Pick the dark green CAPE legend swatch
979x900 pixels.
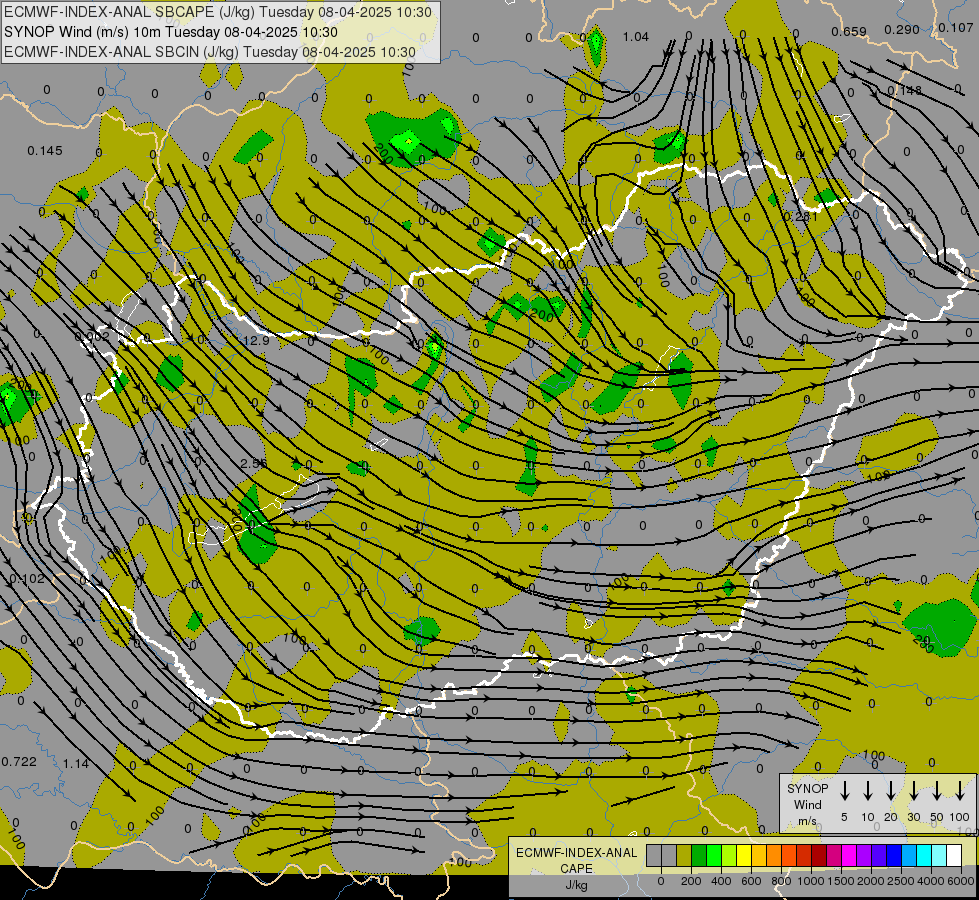[699, 855]
